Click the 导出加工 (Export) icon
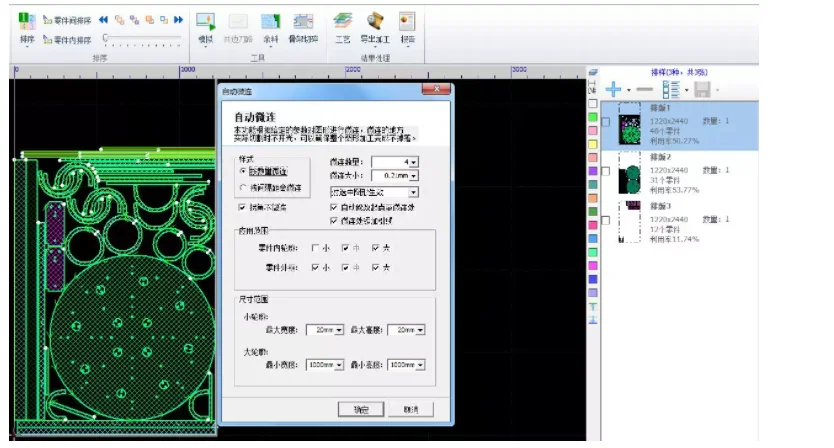 (375, 24)
